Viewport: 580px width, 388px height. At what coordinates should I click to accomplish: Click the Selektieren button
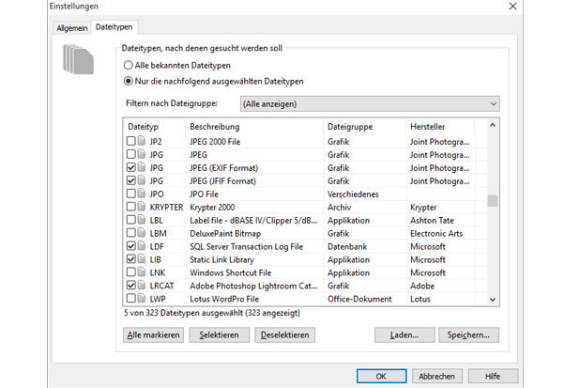point(219,335)
